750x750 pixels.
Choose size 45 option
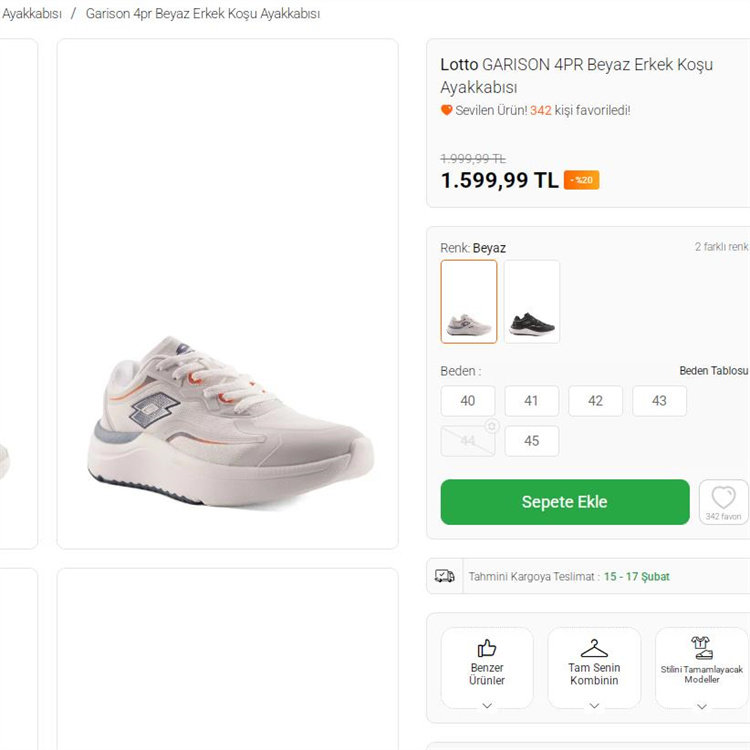coord(531,441)
